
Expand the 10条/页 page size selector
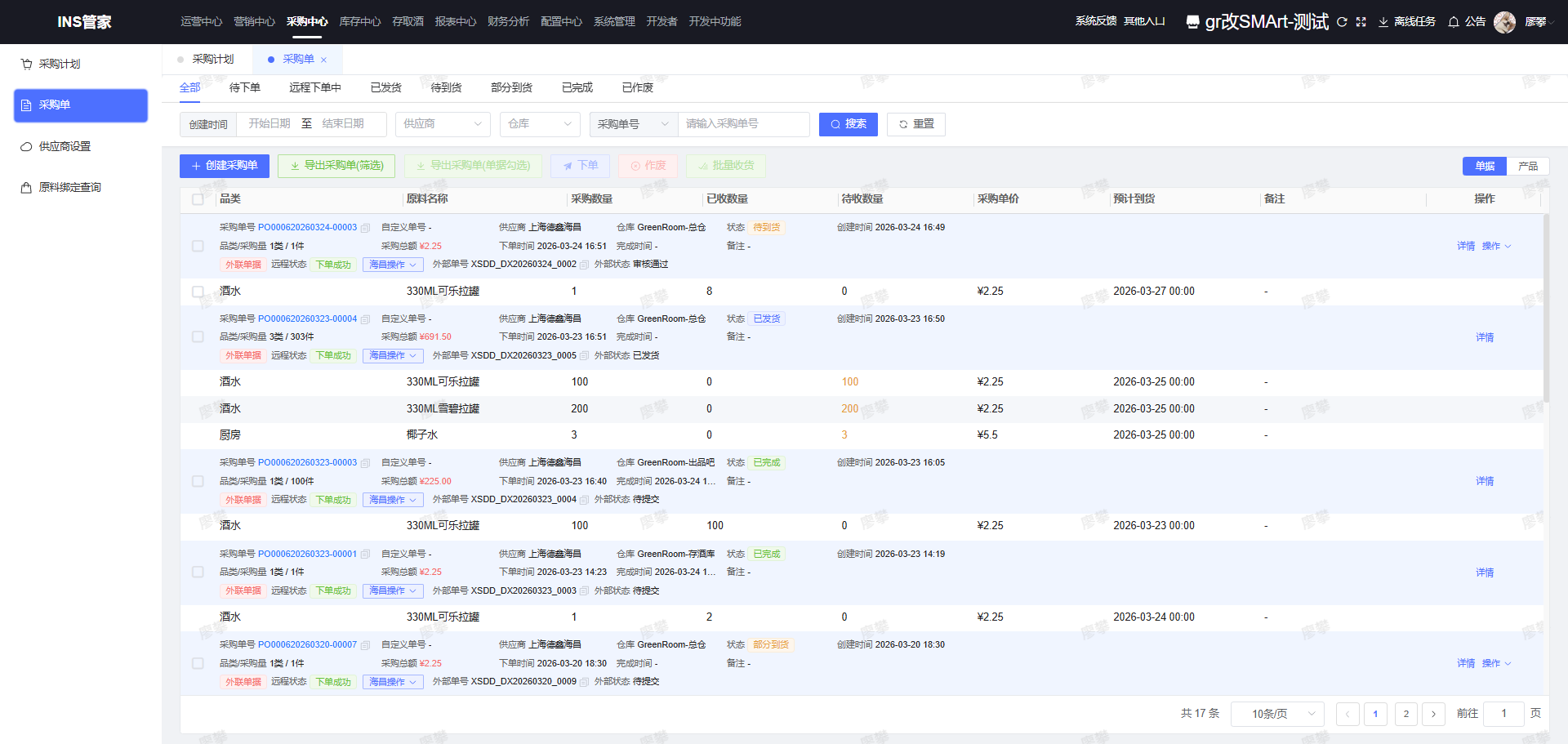[1276, 714]
